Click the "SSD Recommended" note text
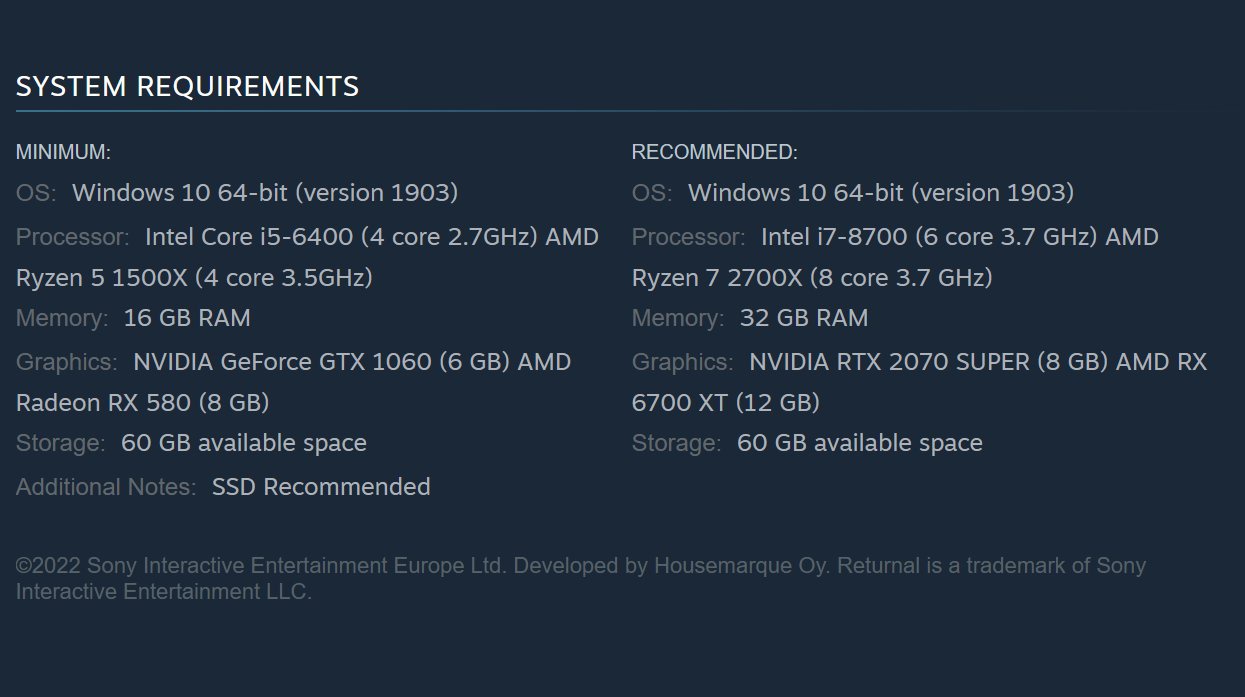The width and height of the screenshot is (1245, 697). point(321,487)
